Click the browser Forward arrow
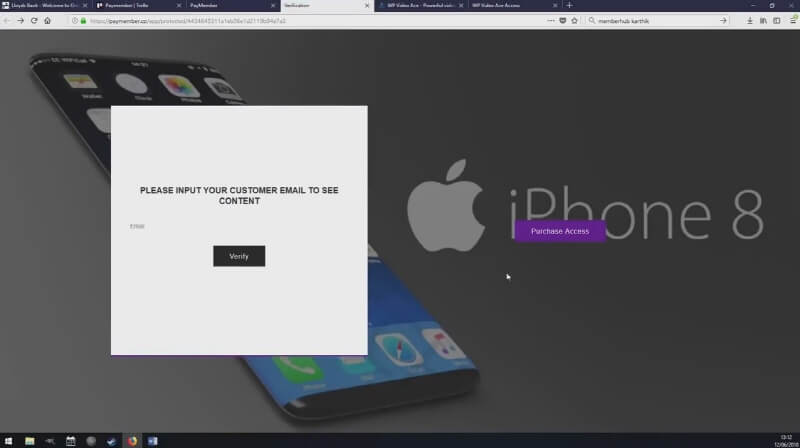The image size is (800, 448). click(x=20, y=21)
